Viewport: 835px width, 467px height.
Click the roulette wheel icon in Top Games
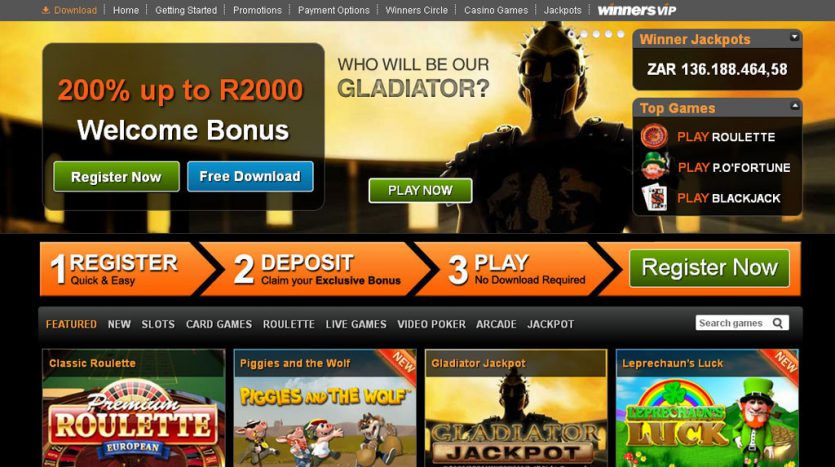[654, 136]
